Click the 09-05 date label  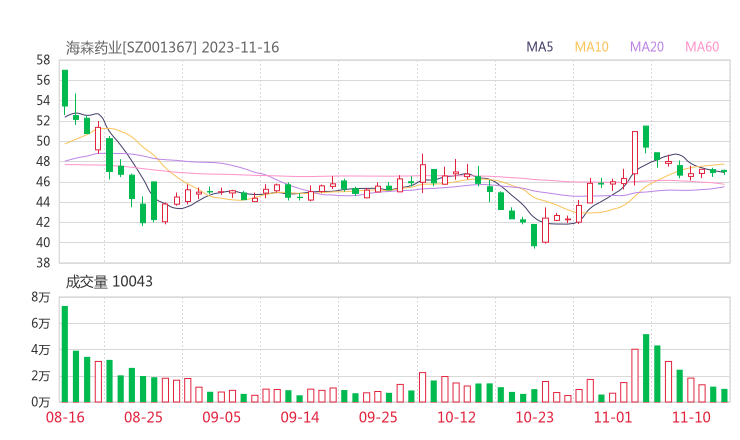point(222,417)
